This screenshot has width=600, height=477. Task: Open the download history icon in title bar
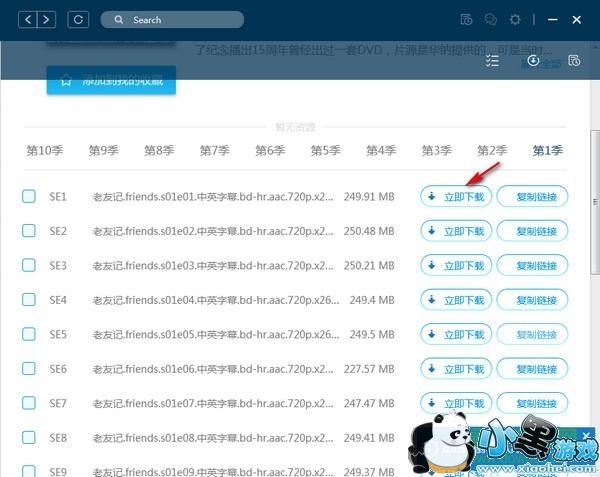click(x=466, y=20)
